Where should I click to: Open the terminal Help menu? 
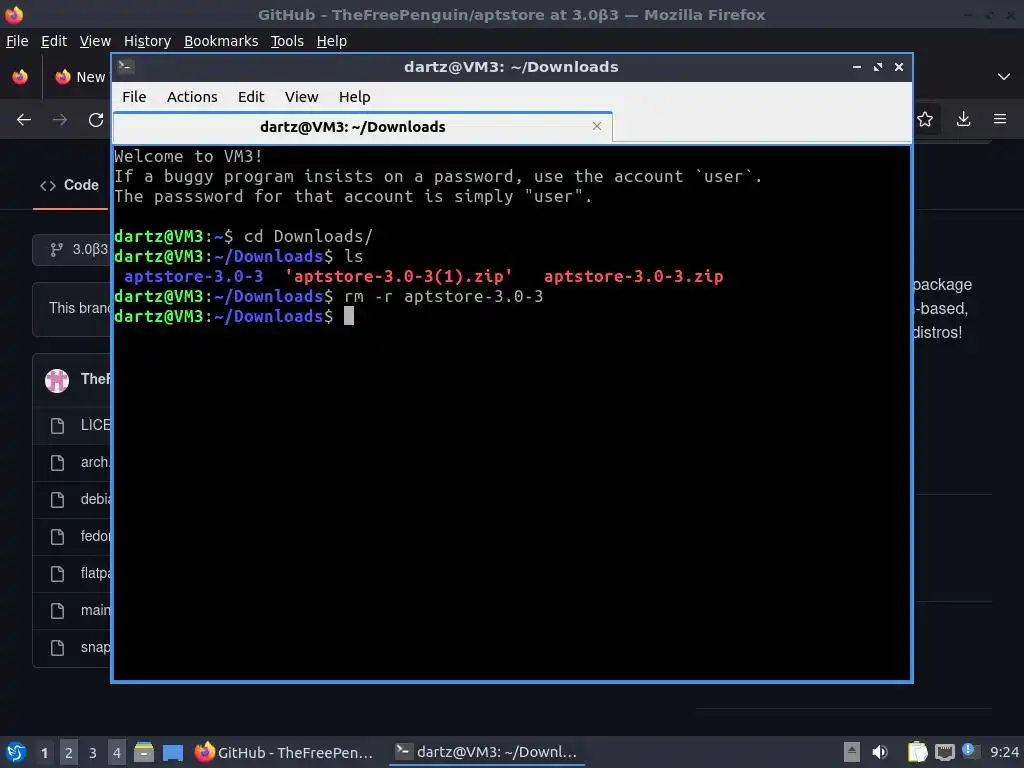[x=355, y=97]
